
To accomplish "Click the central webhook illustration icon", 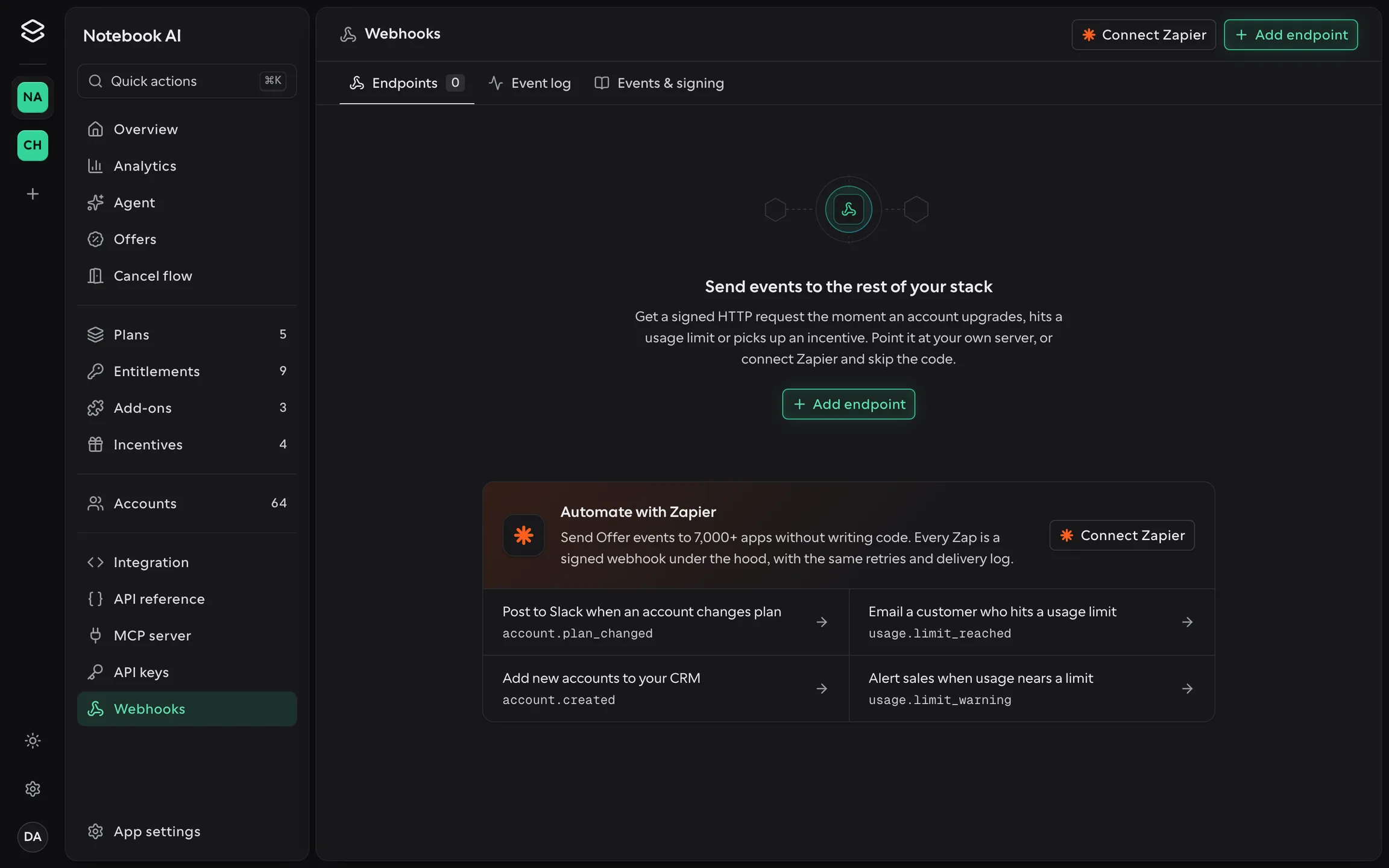I will tap(848, 209).
